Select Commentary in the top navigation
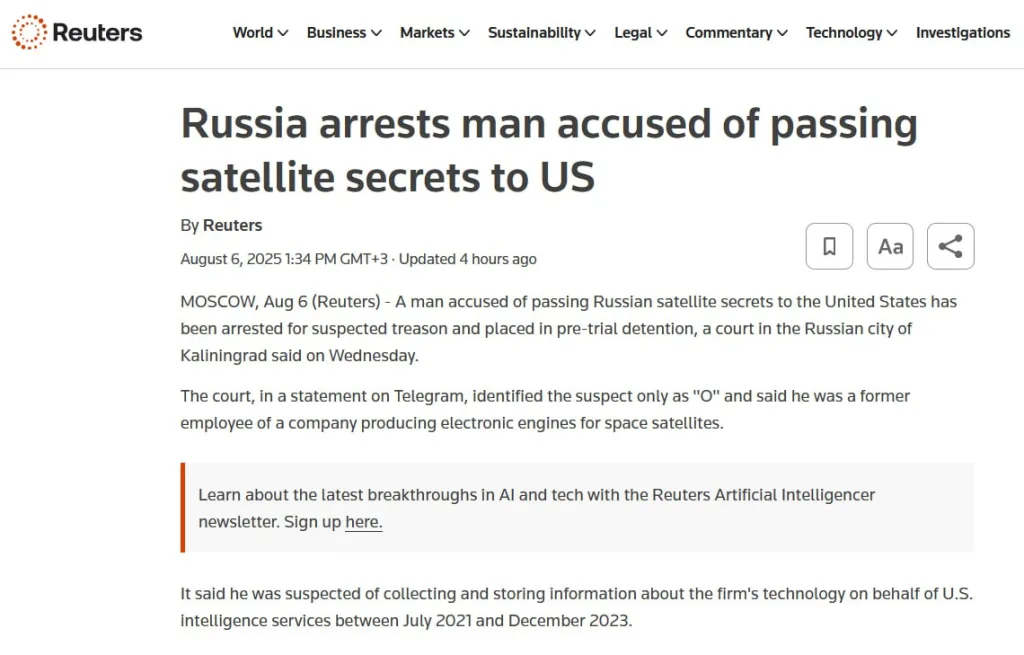The width and height of the screenshot is (1024, 655). point(736,32)
